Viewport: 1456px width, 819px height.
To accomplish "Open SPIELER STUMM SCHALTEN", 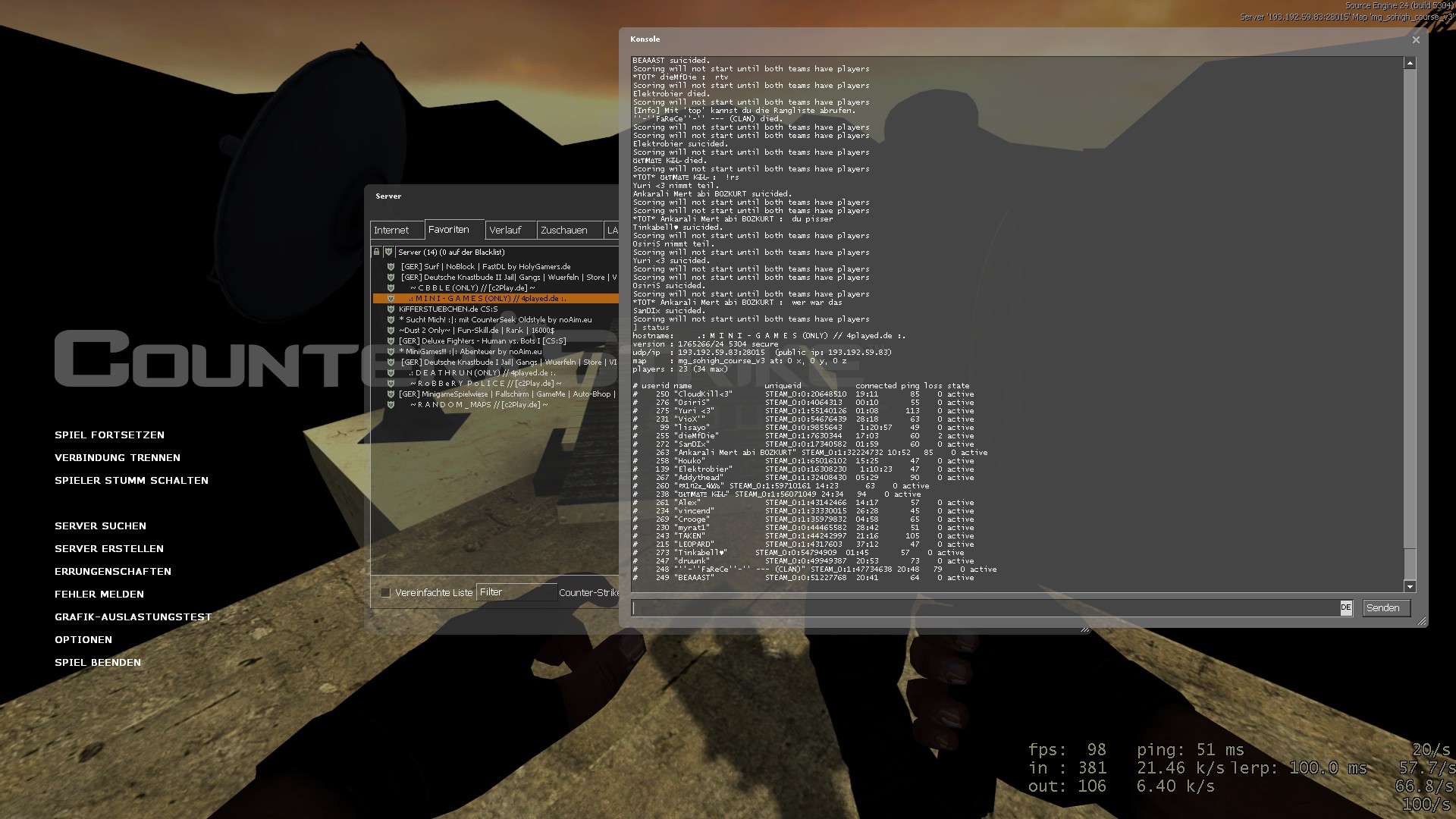I will click(131, 481).
